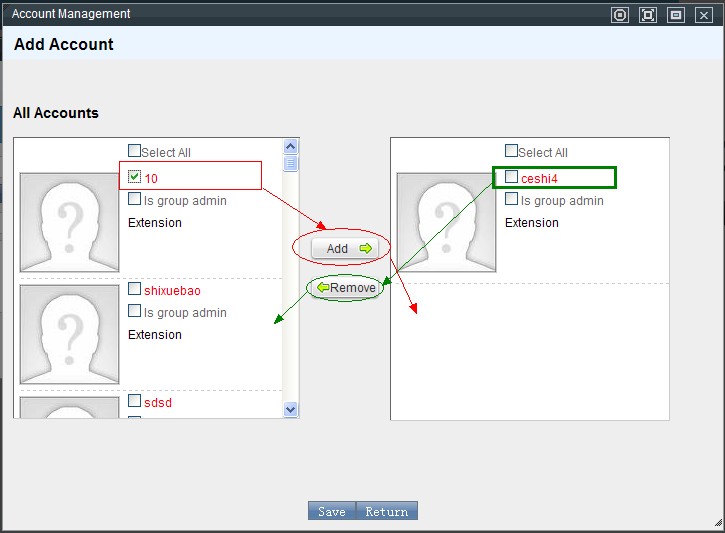This screenshot has width=725, height=533.
Task: Click avatar placeholder of shixuebao
Action: 69,334
